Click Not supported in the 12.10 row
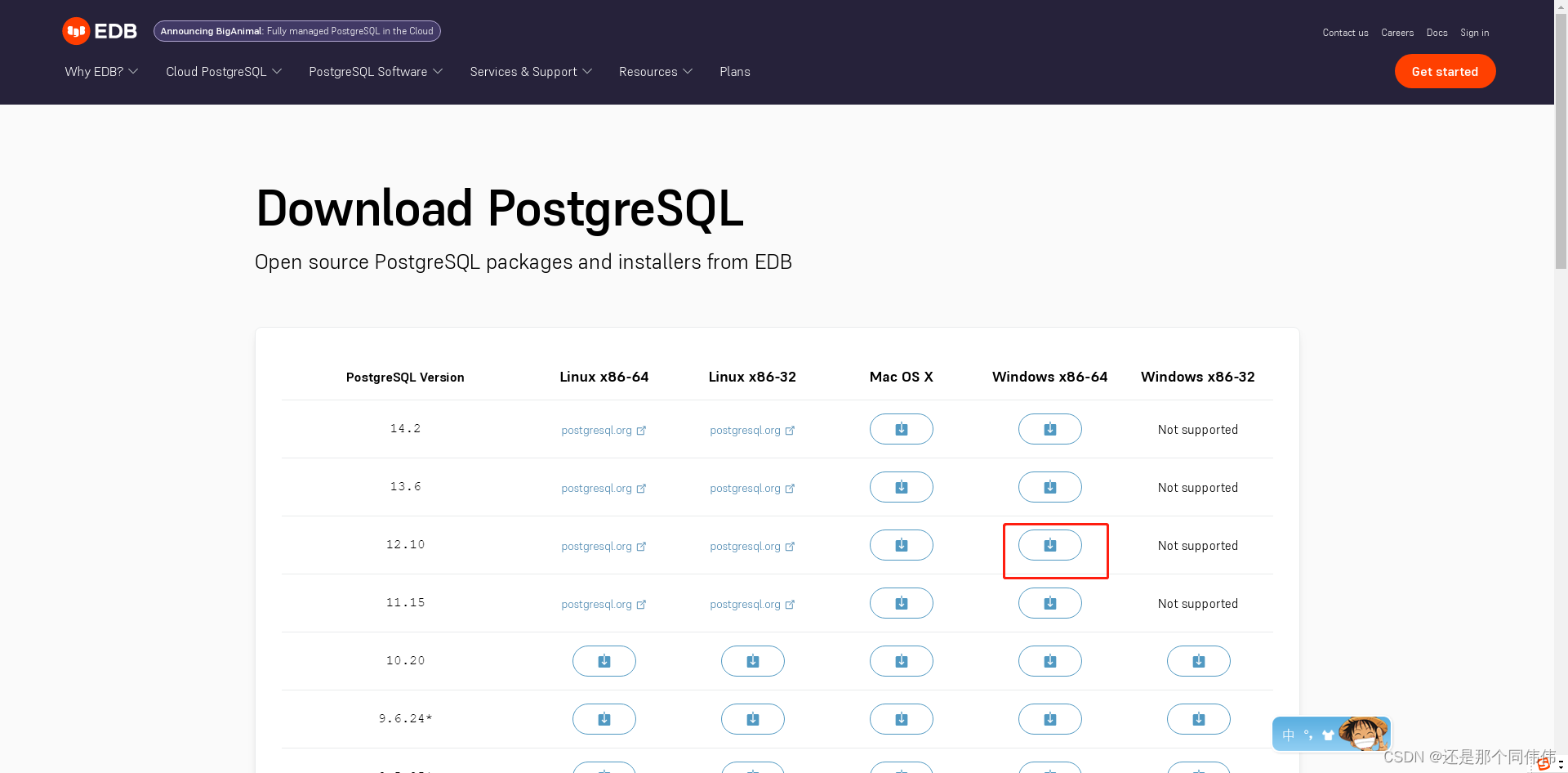This screenshot has height=773, width=1568. coord(1198,546)
